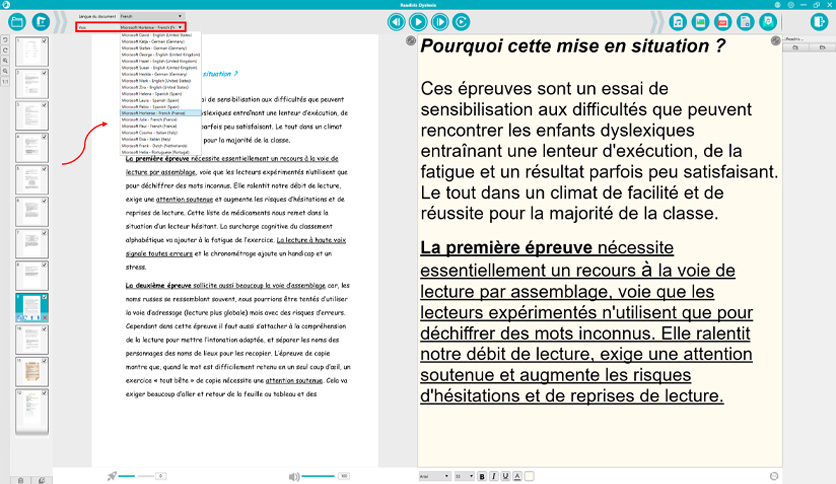Toggle the checkbox on page 5 thumbnail

(44, 168)
